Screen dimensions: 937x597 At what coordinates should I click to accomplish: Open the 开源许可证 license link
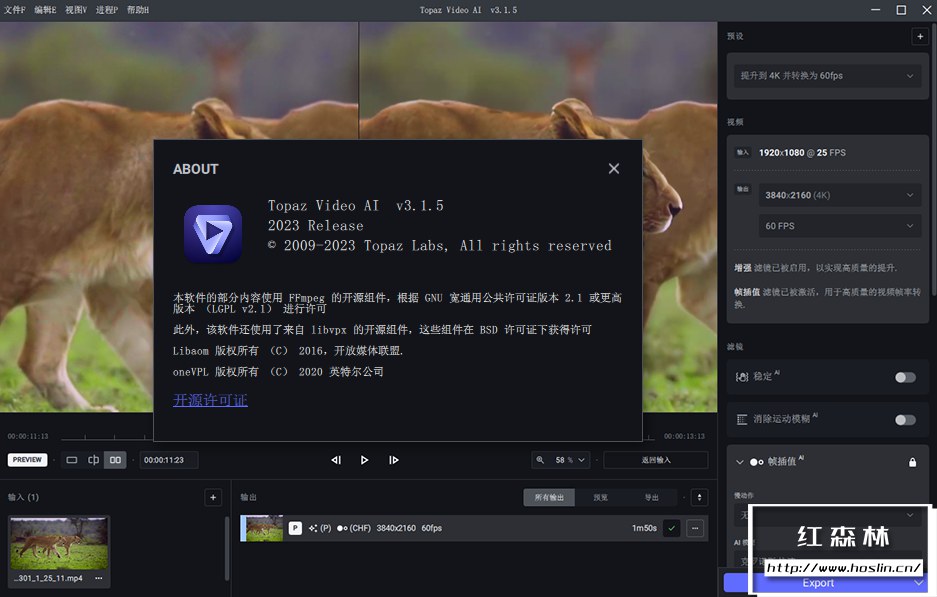210,400
